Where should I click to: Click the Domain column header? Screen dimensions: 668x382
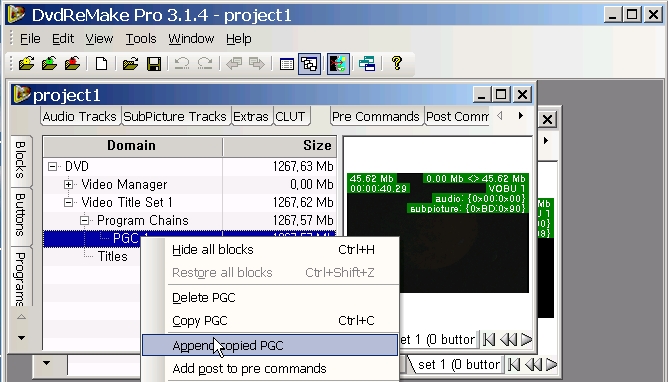pyautogui.click(x=132, y=146)
